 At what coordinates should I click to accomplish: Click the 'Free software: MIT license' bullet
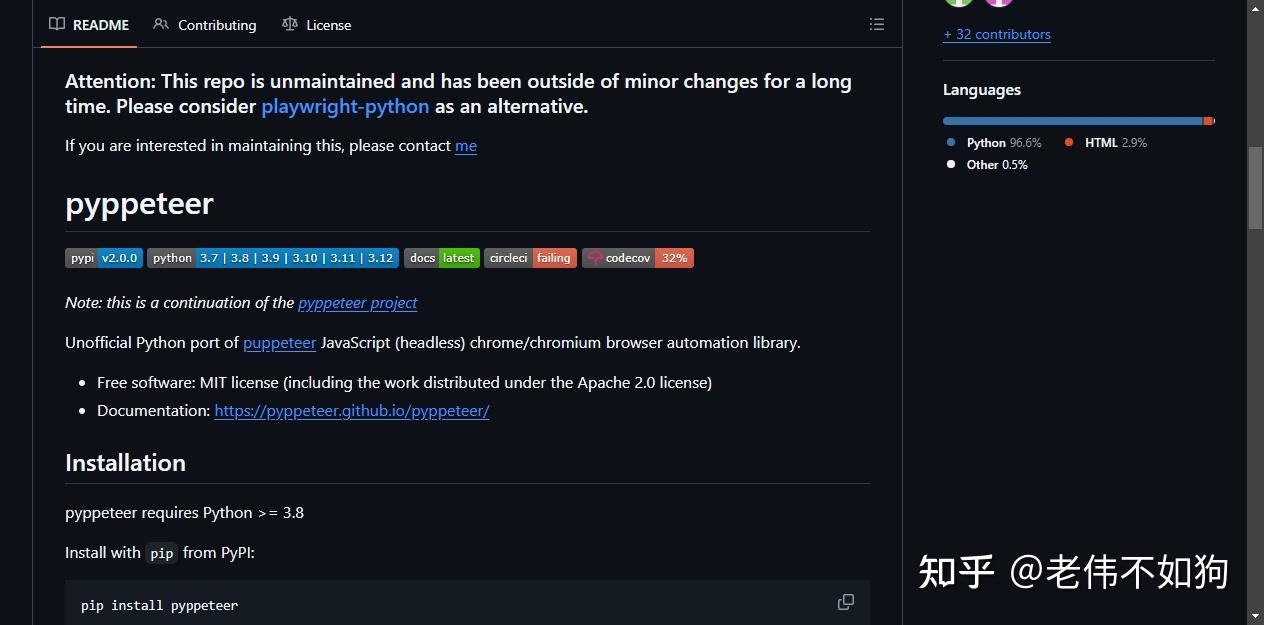tap(404, 382)
